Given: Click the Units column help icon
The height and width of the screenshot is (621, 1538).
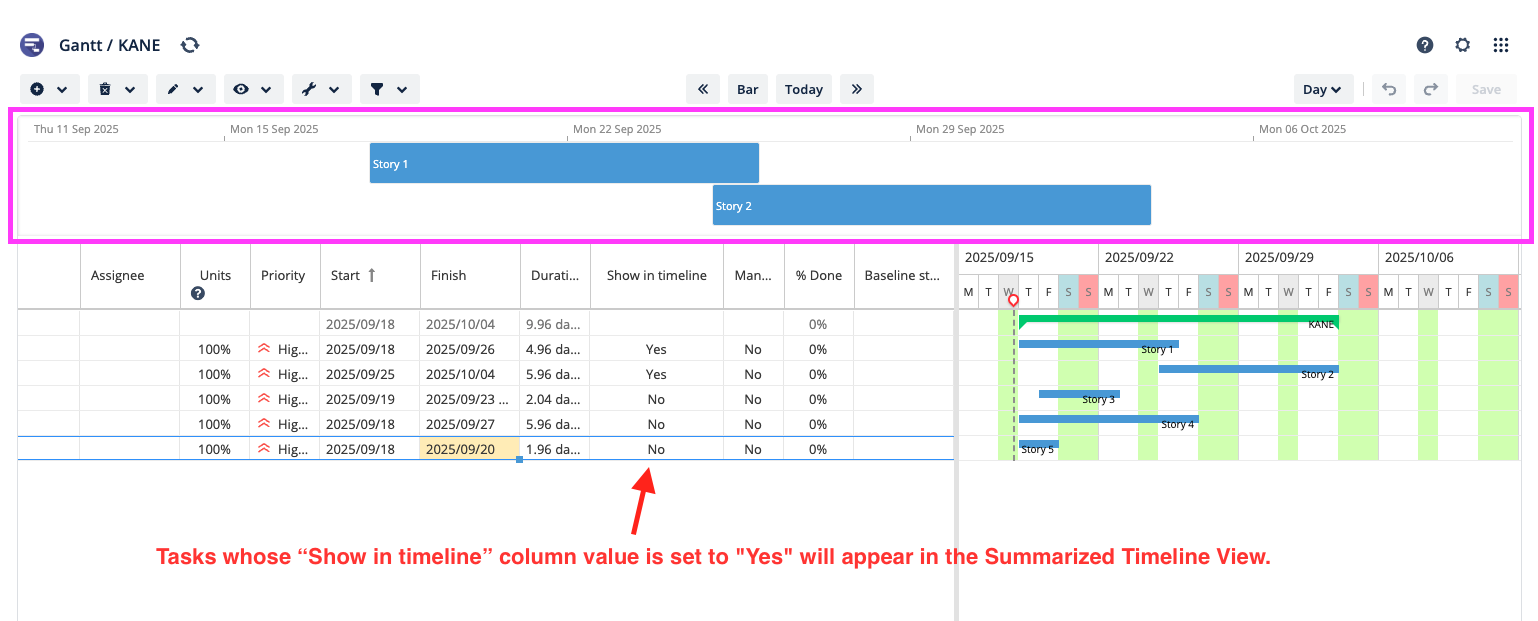Looking at the screenshot, I should click(198, 293).
